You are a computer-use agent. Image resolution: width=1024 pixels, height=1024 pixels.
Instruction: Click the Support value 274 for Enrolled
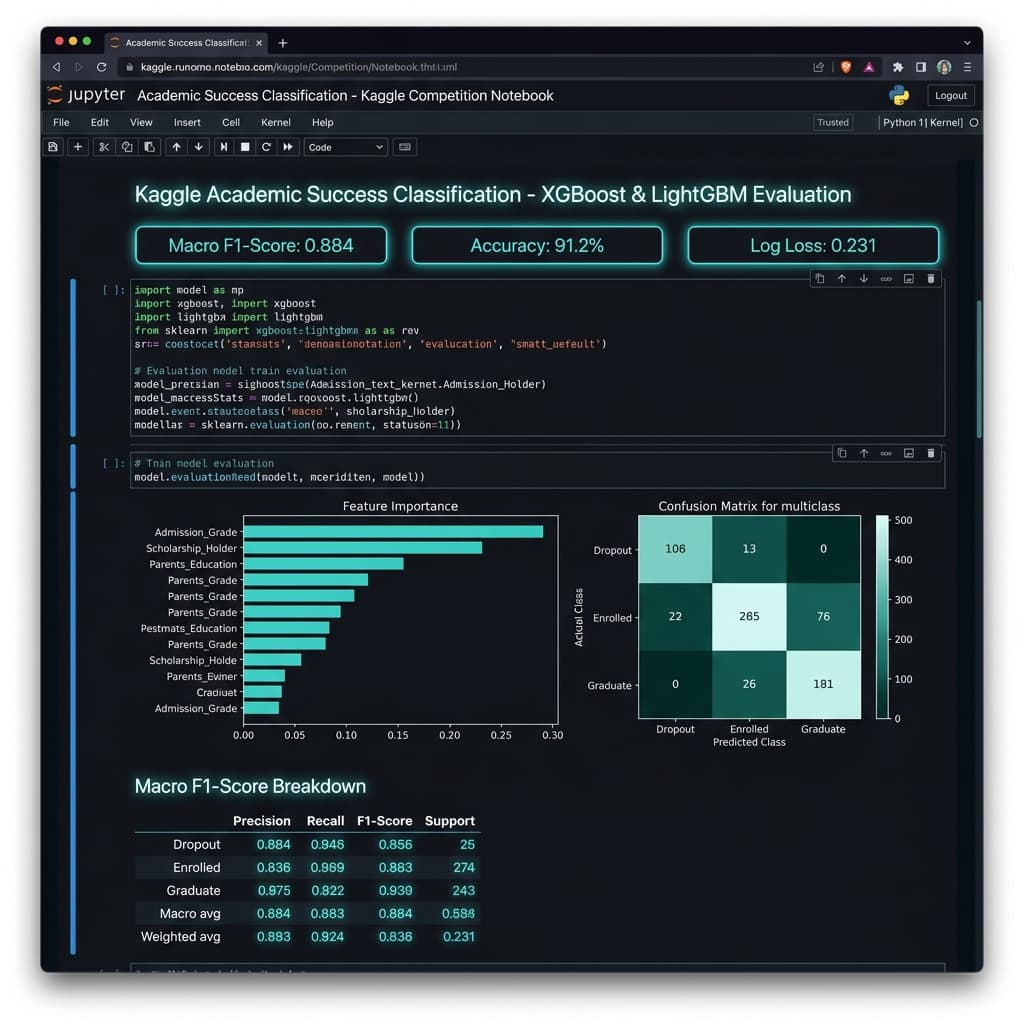coord(464,867)
